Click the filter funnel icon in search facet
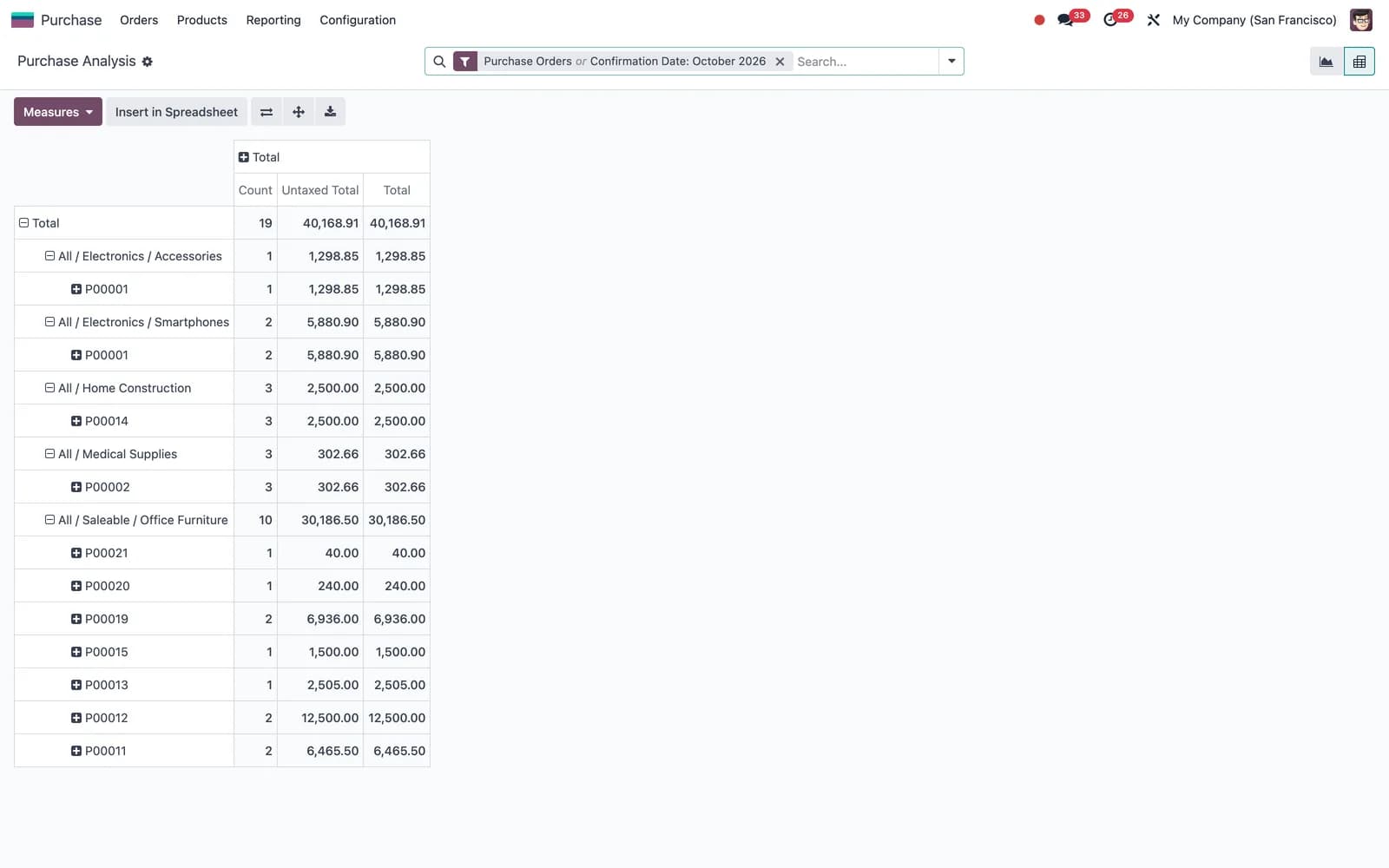 [465, 62]
